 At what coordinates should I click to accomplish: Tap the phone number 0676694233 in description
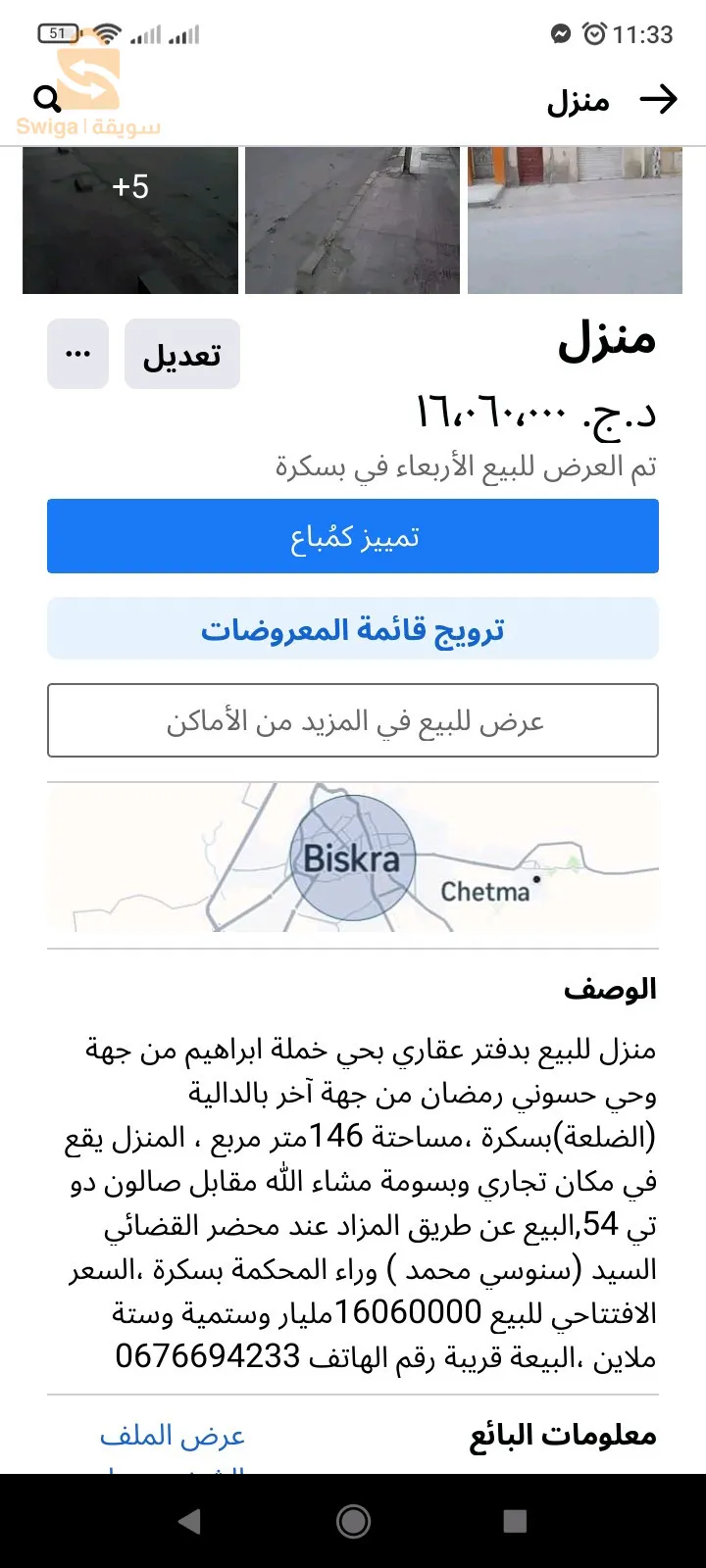(207, 1356)
